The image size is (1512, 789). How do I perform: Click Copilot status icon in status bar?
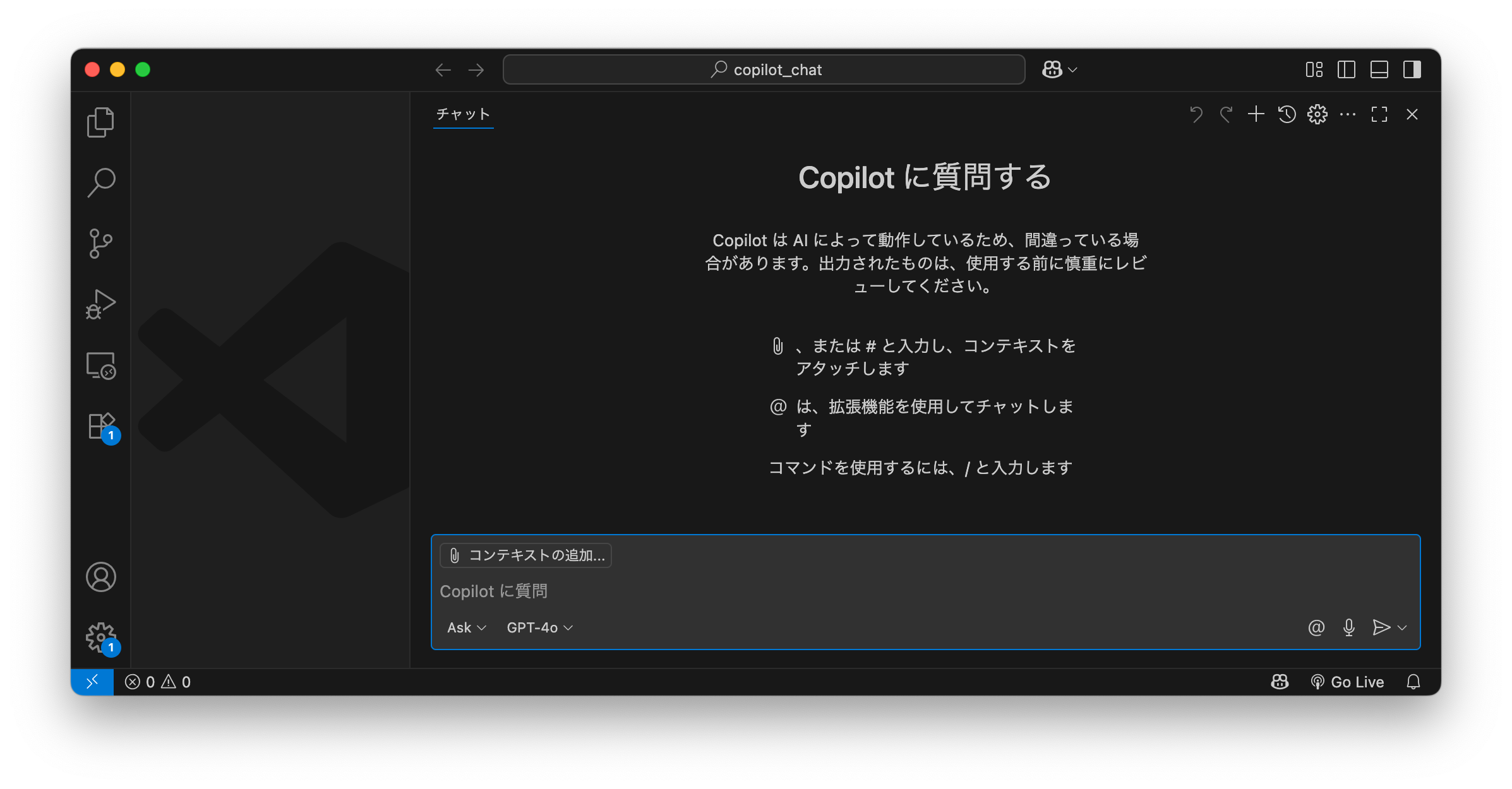(1280, 682)
